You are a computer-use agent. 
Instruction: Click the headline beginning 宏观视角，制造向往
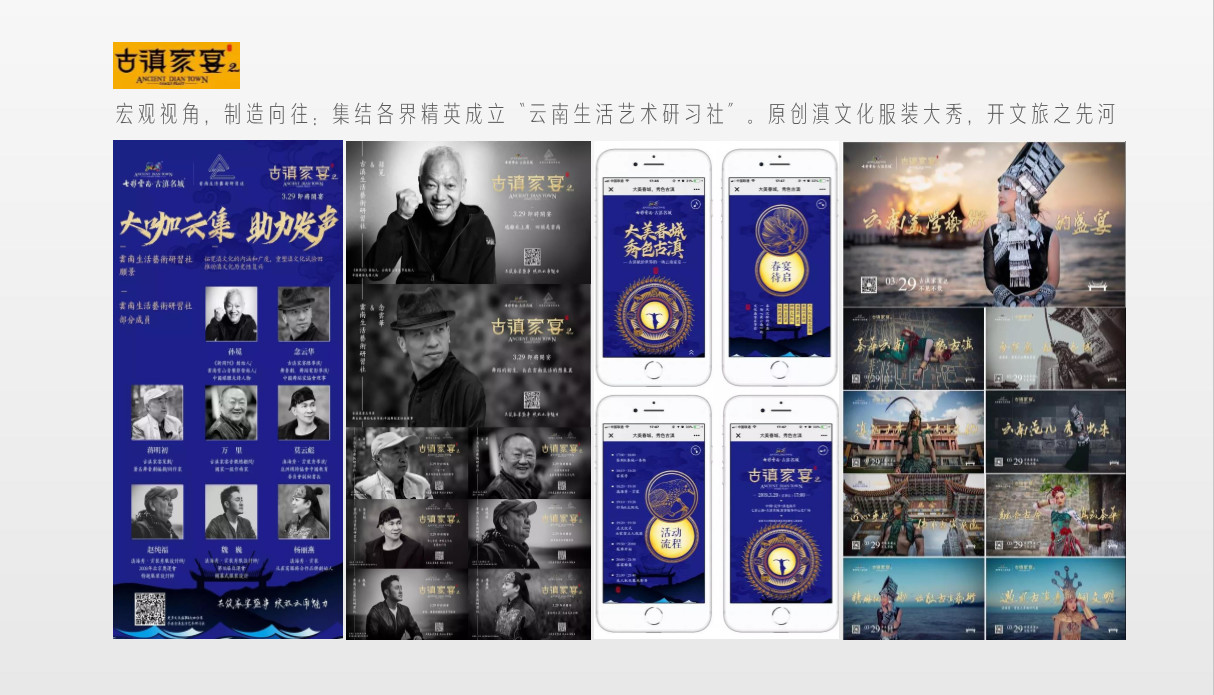[x=615, y=114]
